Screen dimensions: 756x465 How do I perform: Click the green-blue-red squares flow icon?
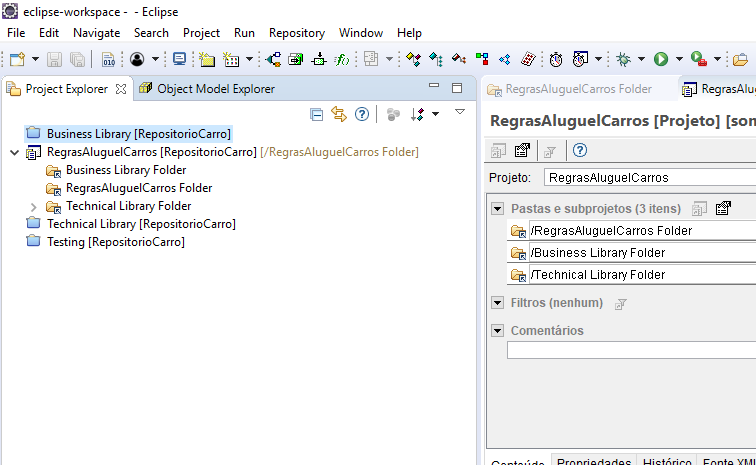[x=482, y=59]
